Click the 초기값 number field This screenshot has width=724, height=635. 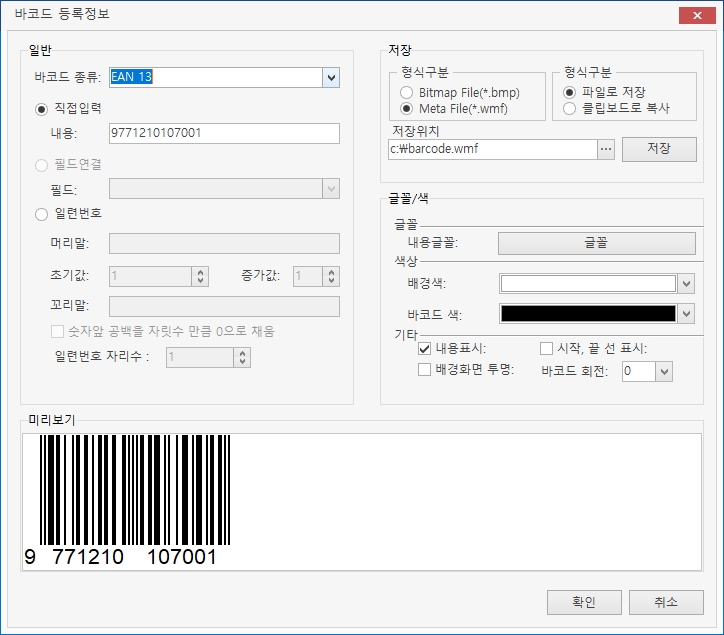point(151,276)
